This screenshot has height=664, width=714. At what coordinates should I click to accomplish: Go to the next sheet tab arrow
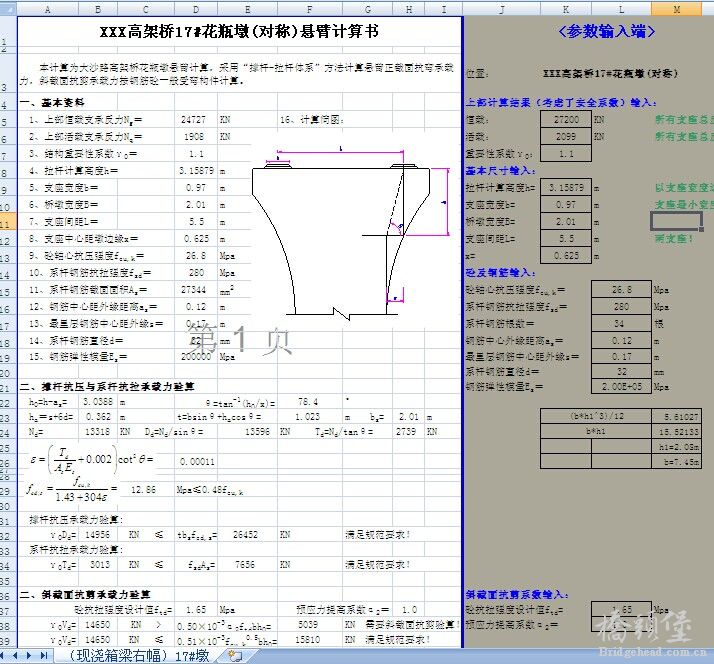29,656
